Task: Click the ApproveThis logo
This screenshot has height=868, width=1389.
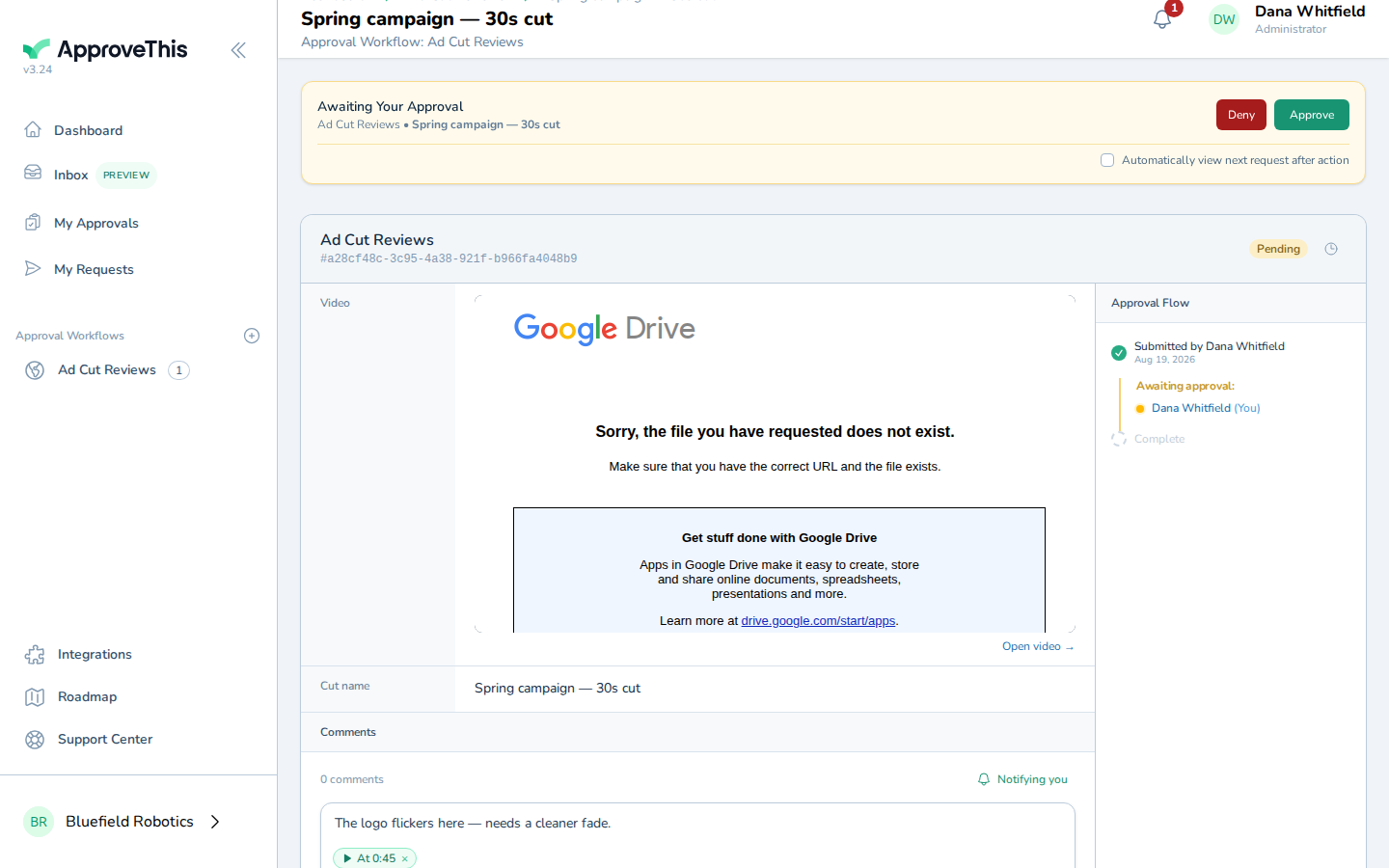Action: tap(105, 49)
